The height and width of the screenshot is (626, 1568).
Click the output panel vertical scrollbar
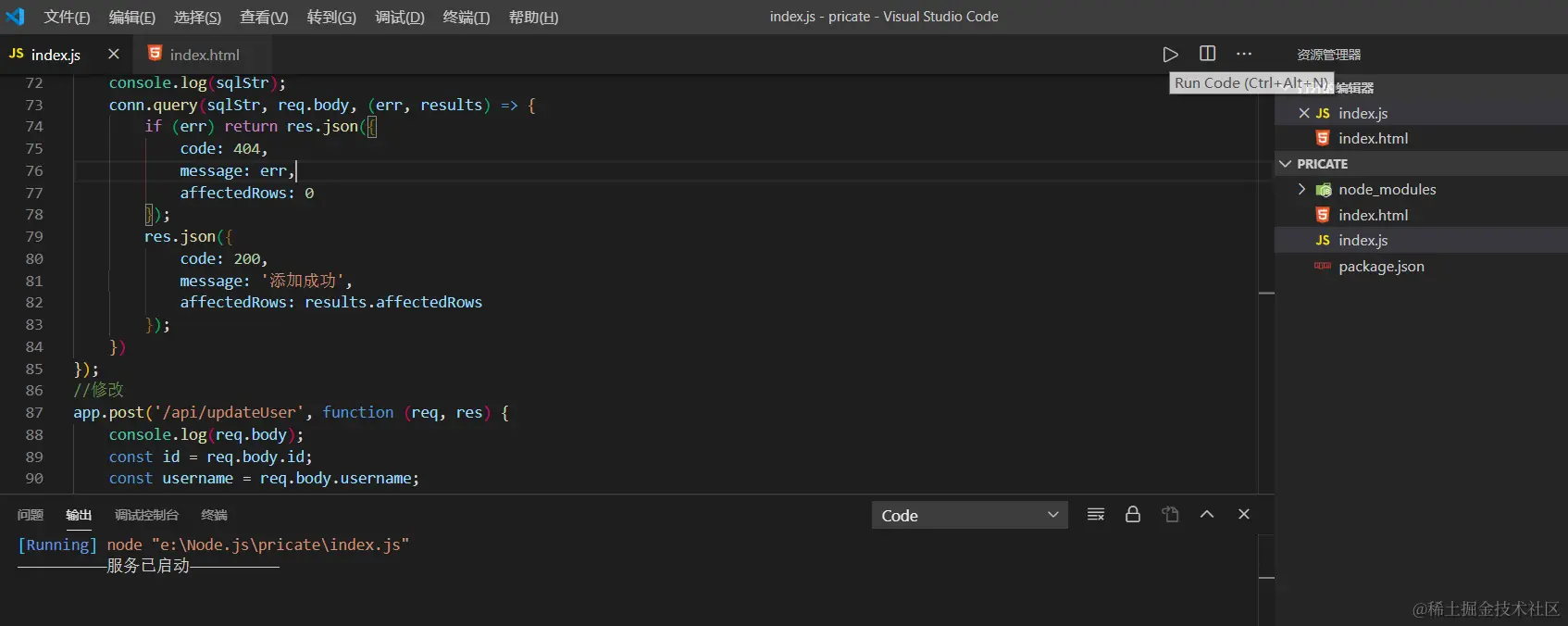(x=1266, y=578)
